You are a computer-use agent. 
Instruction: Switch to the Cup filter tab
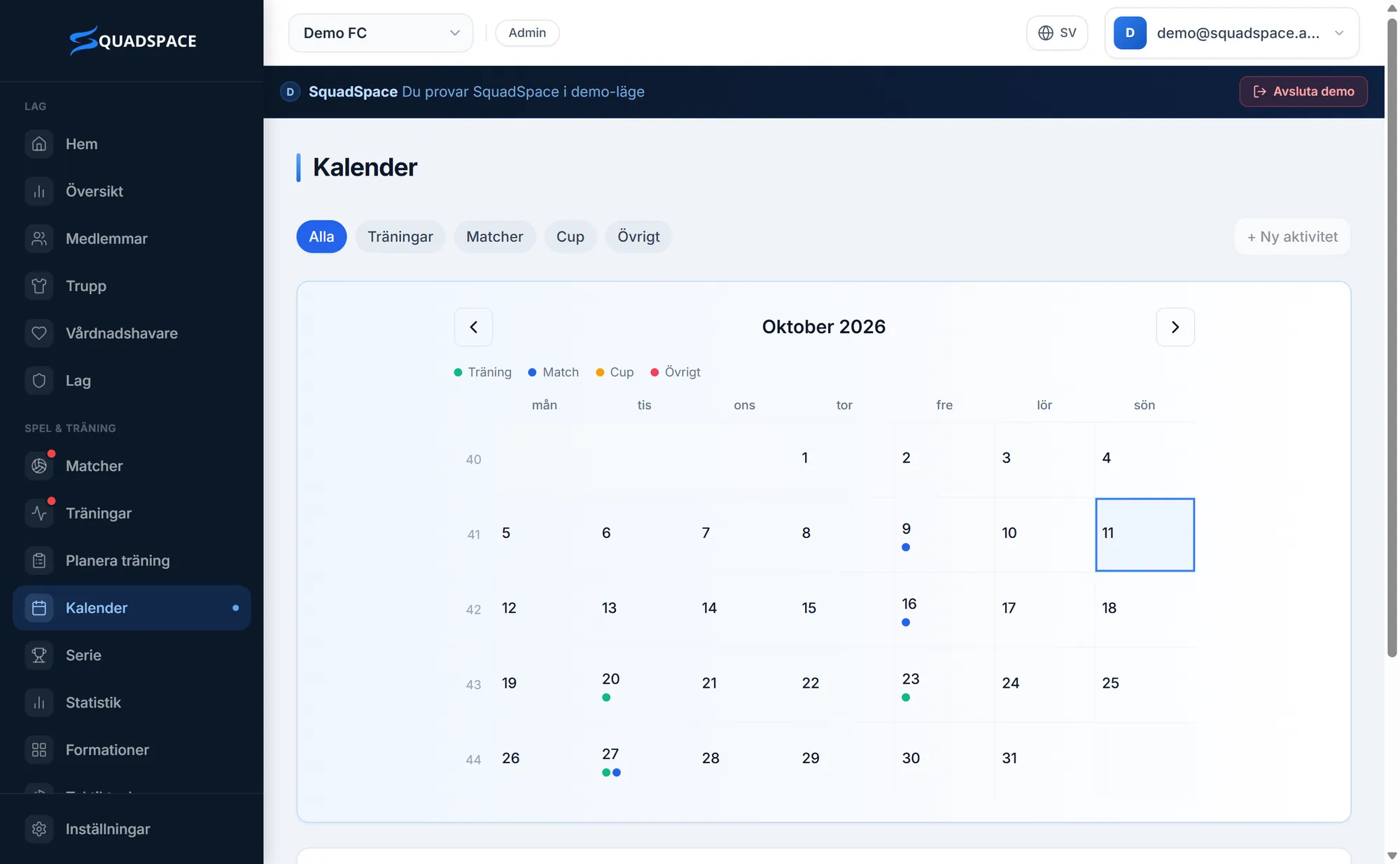570,236
